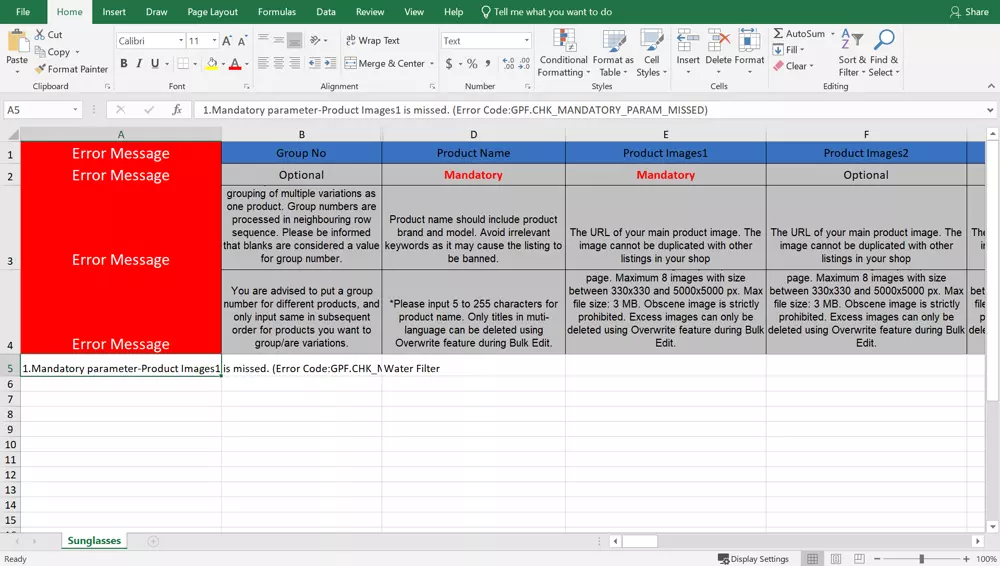Click the Merge & Center button
This screenshot has width=1000, height=566.
click(x=385, y=64)
